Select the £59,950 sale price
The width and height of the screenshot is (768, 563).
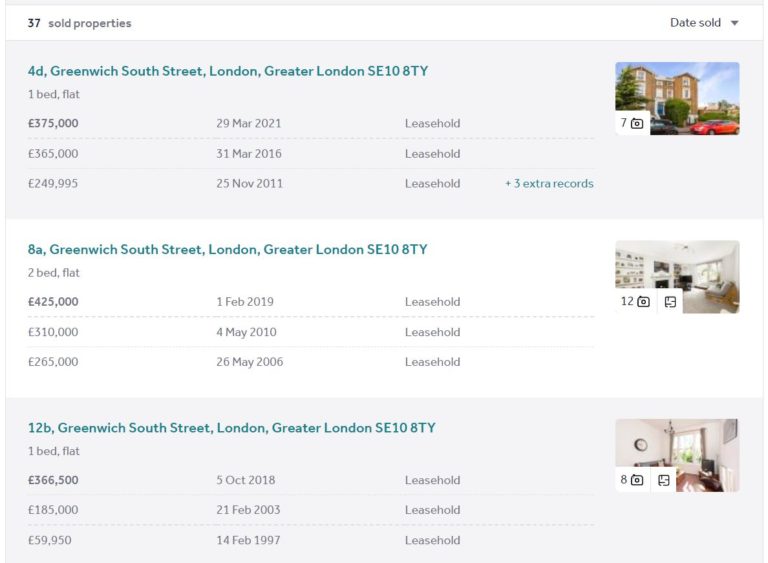pos(49,540)
